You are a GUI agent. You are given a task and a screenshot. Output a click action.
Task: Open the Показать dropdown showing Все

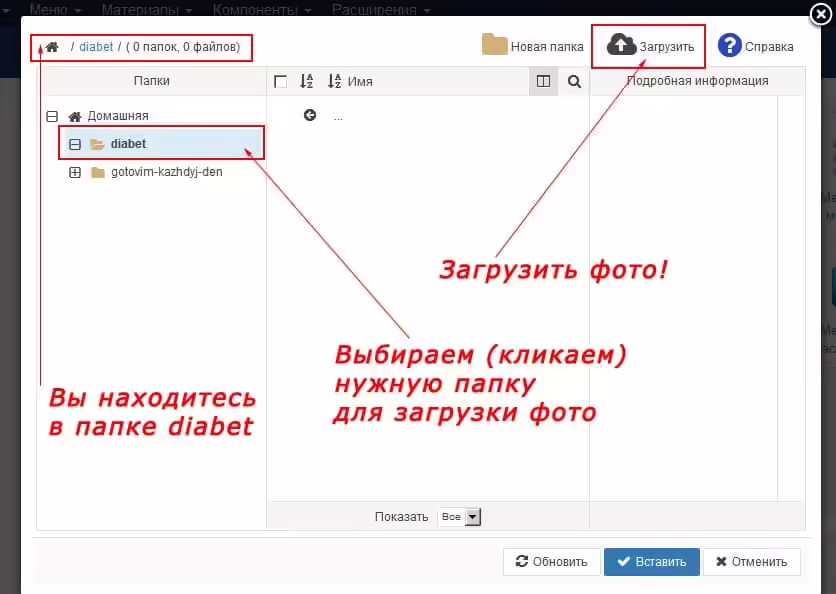coord(460,517)
